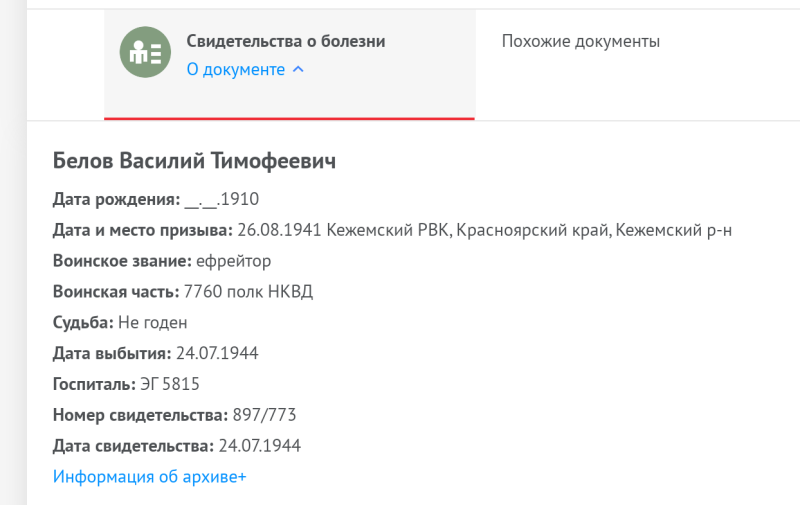
Task: Click the fate value Не годен
Action: point(153,323)
